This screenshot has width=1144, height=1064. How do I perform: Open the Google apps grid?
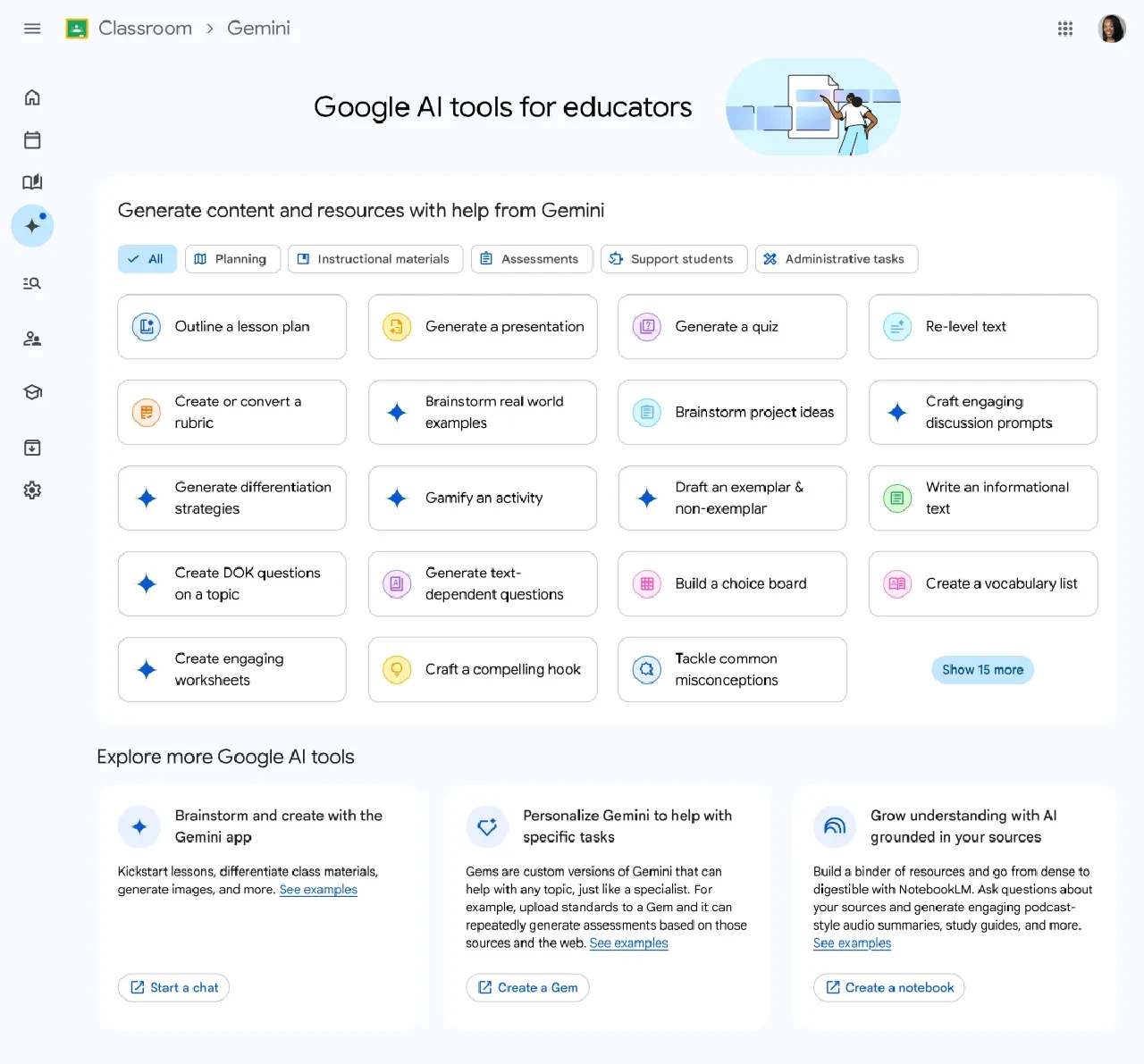(1065, 28)
